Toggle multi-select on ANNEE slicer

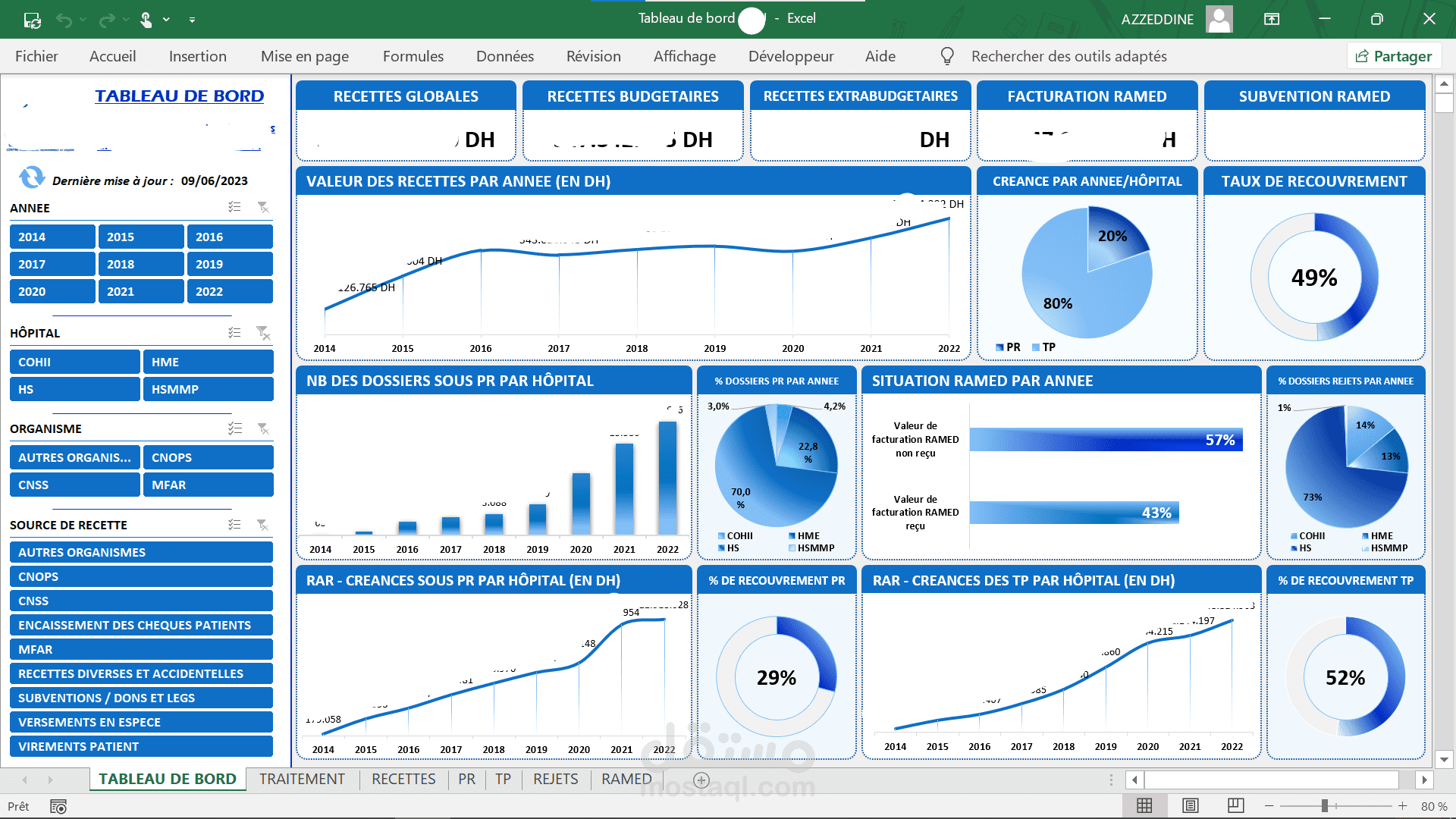(x=235, y=207)
